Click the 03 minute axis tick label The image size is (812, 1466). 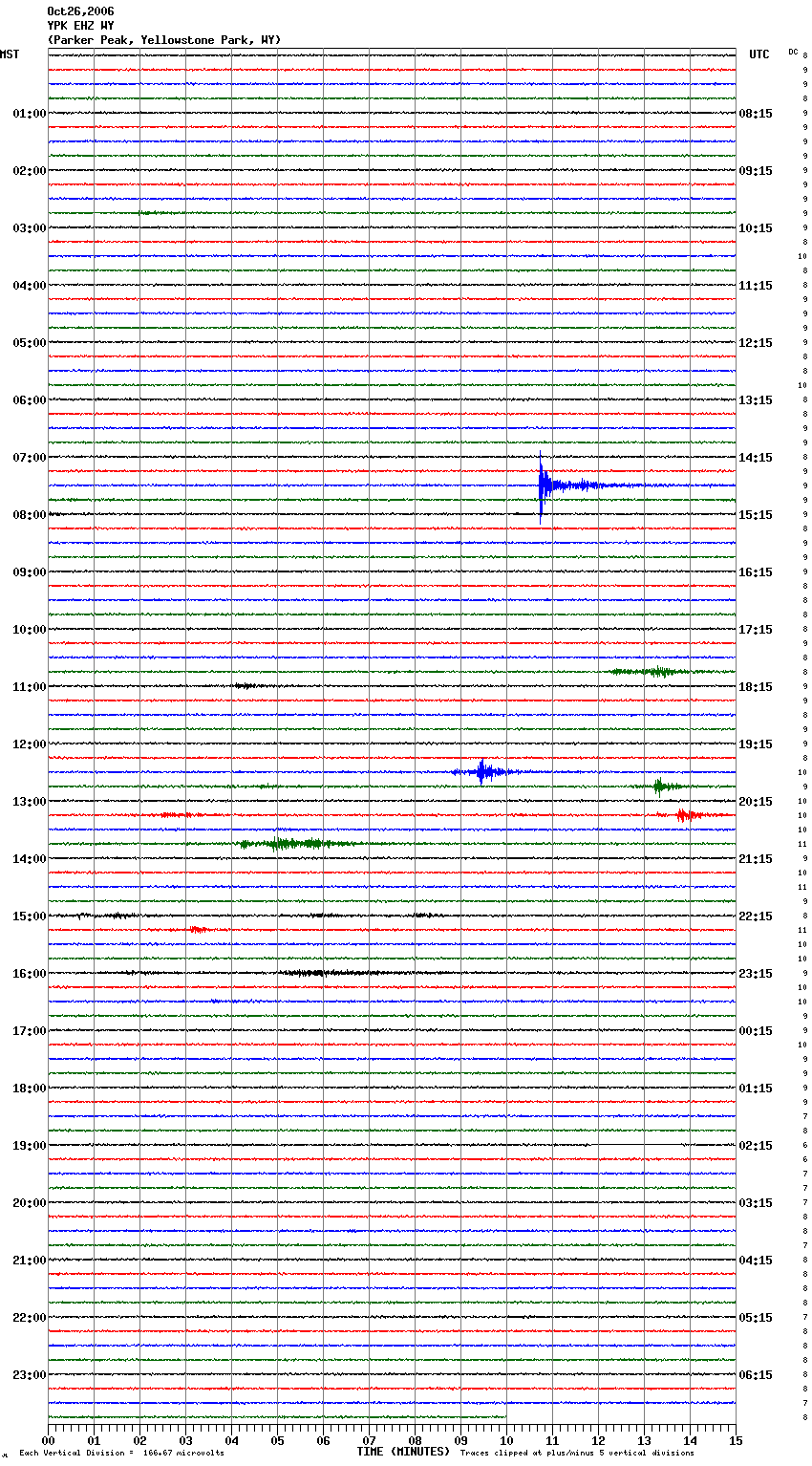click(x=186, y=1440)
